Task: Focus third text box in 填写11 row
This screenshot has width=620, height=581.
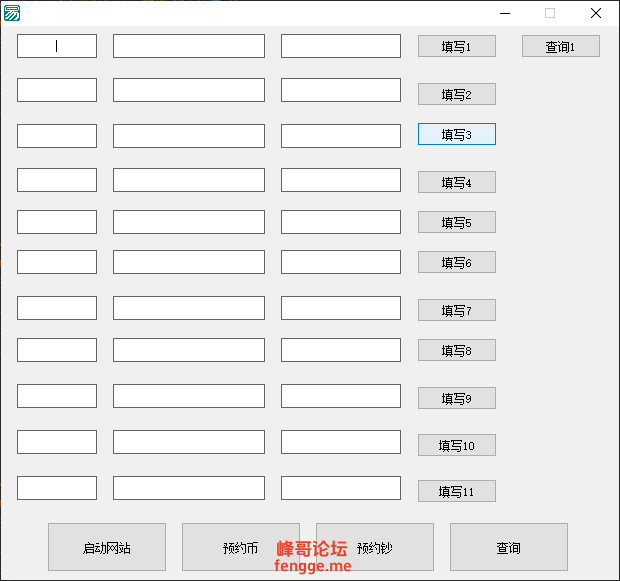Action: (341, 488)
